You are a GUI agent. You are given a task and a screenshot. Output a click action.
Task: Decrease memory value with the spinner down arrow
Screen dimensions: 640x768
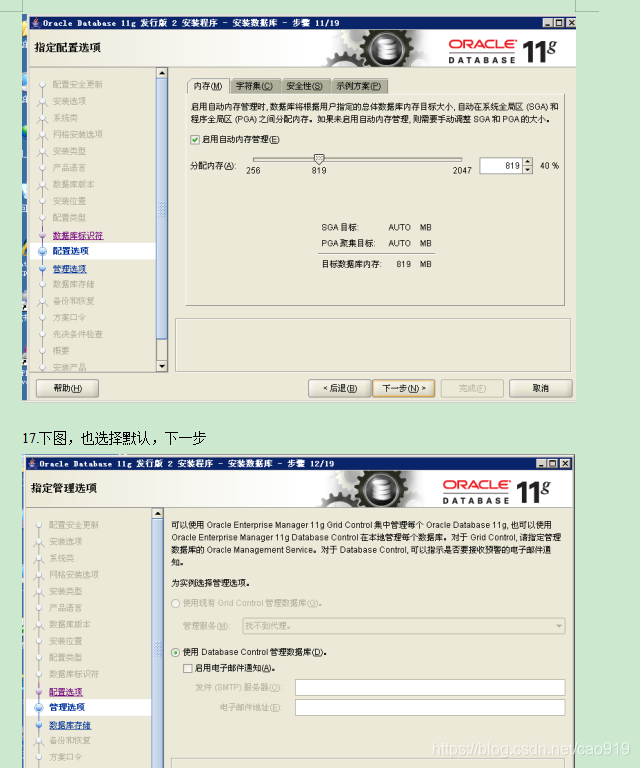click(x=527, y=169)
